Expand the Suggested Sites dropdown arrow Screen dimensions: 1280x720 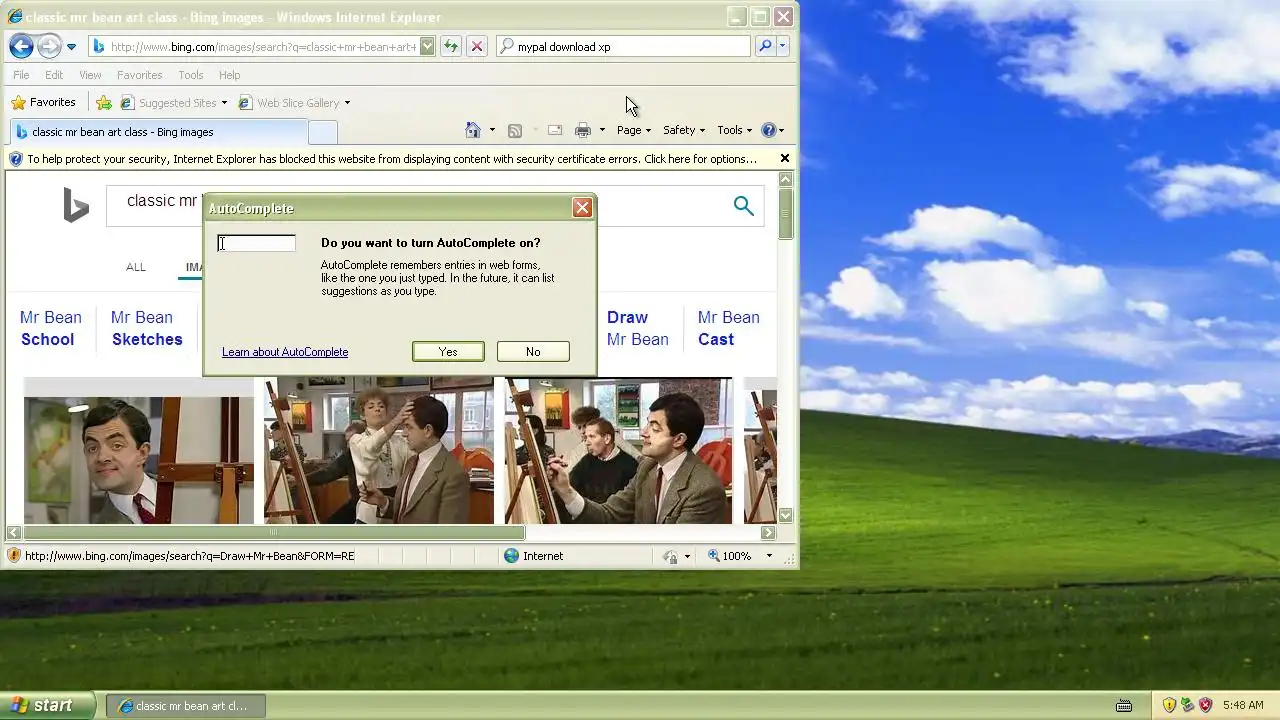(x=224, y=103)
